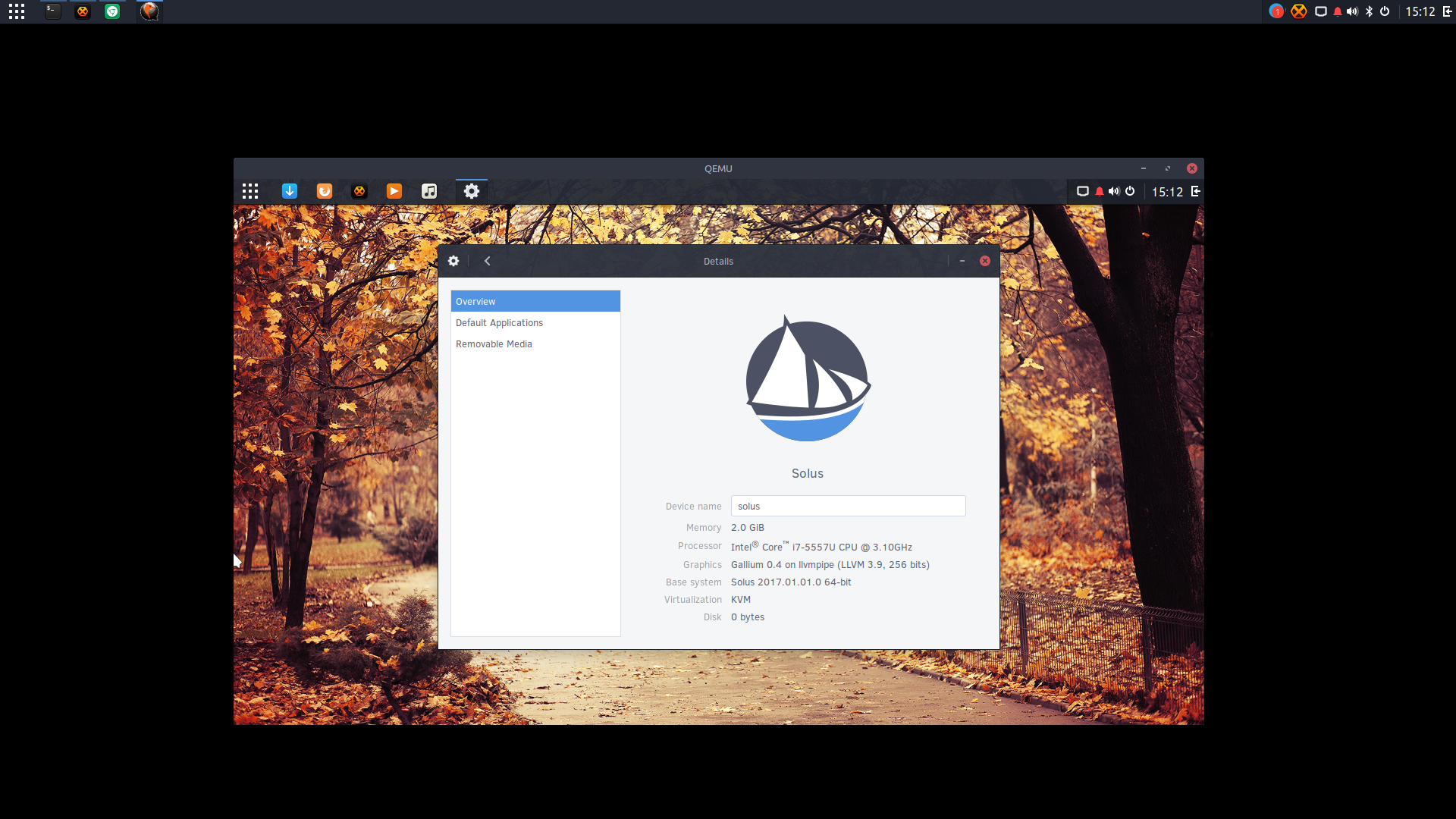This screenshot has width=1456, height=819.
Task: Restore/maximize the QEMU window
Action: tap(1168, 168)
